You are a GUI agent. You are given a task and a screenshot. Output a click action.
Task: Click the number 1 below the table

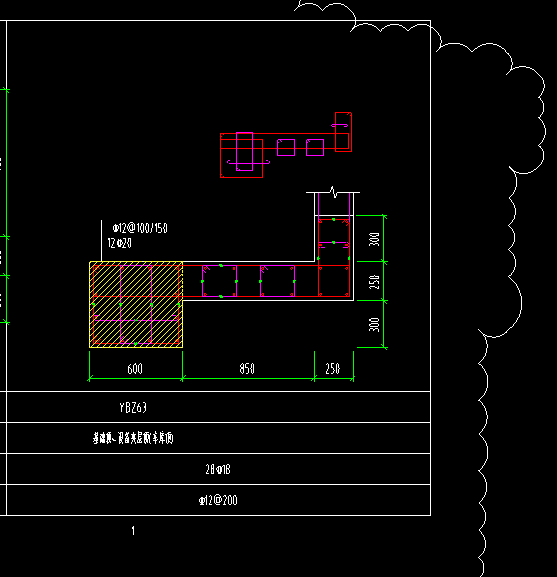133,531
